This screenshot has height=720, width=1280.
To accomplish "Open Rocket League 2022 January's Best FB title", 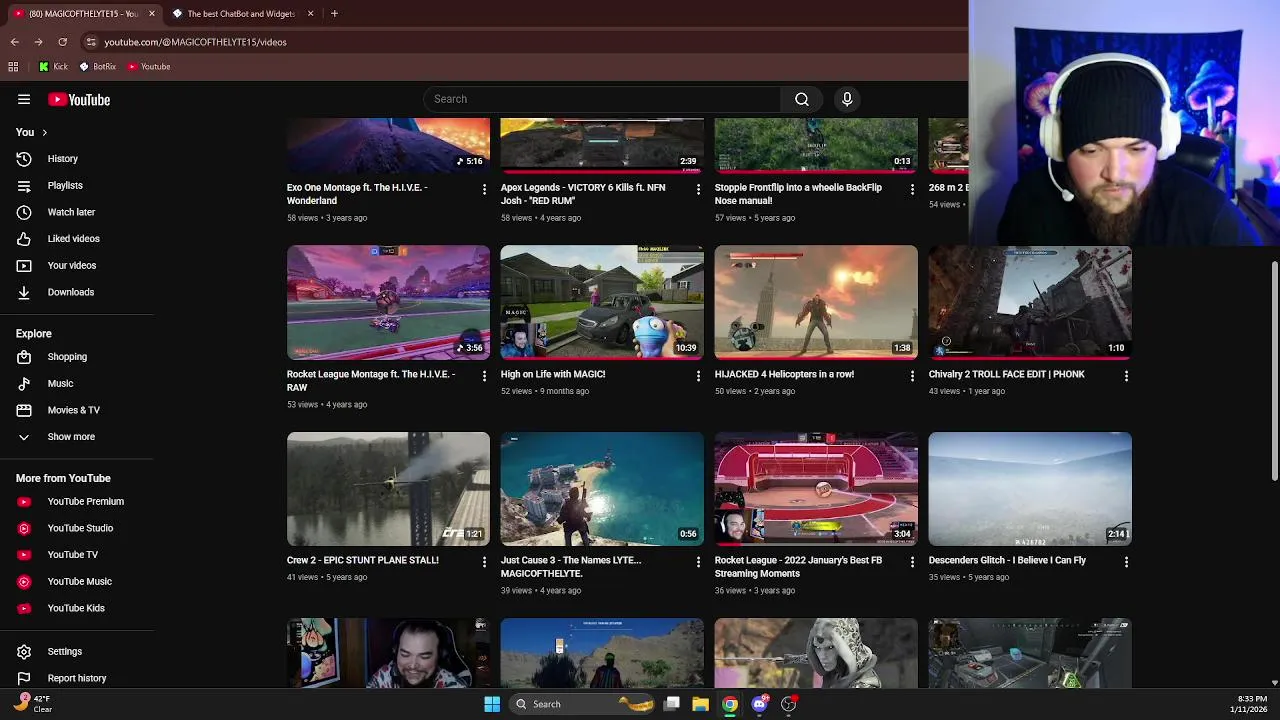I will click(798, 567).
